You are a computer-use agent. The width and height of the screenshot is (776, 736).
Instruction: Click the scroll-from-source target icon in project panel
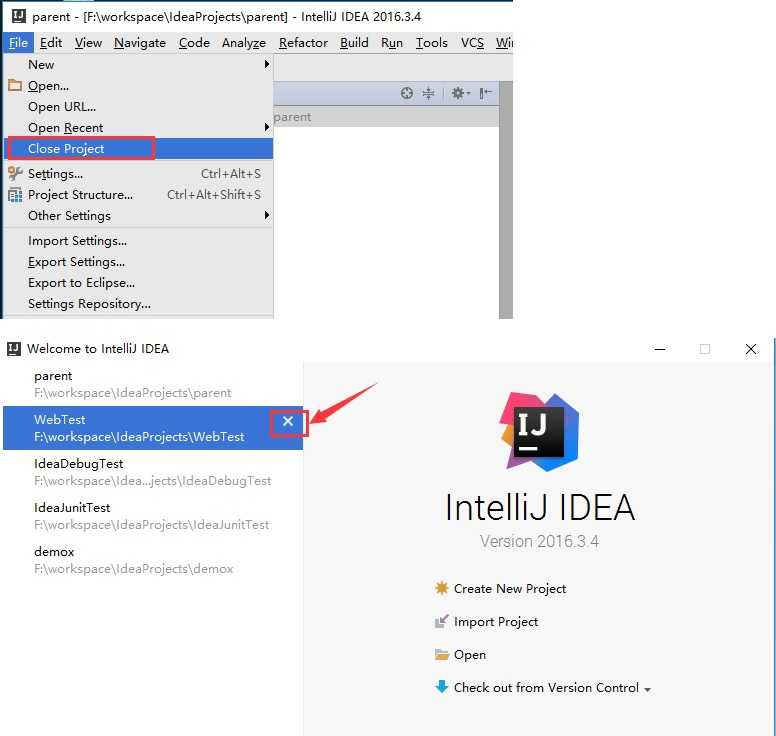[x=406, y=93]
